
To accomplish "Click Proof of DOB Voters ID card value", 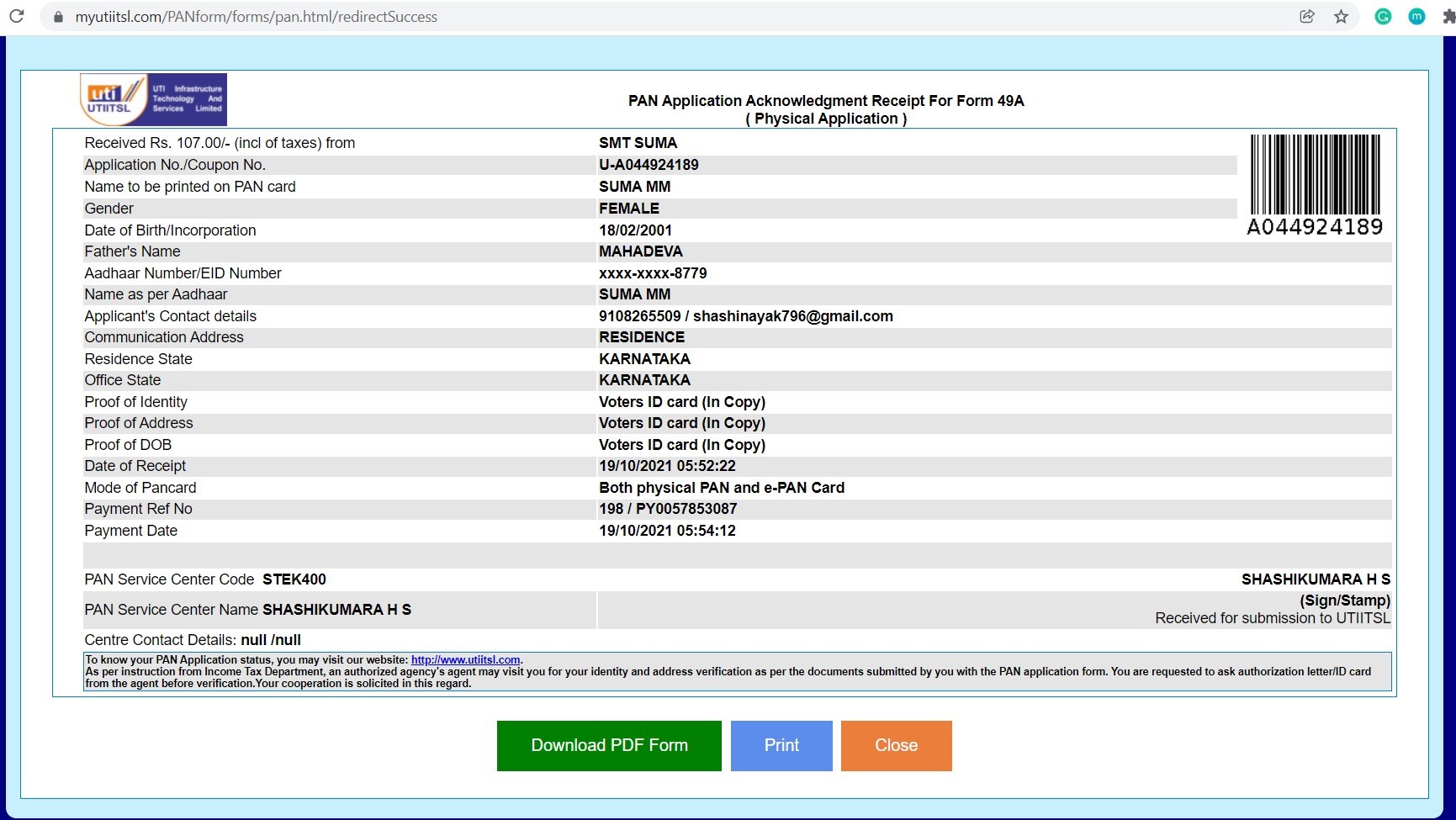I will (x=682, y=445).
